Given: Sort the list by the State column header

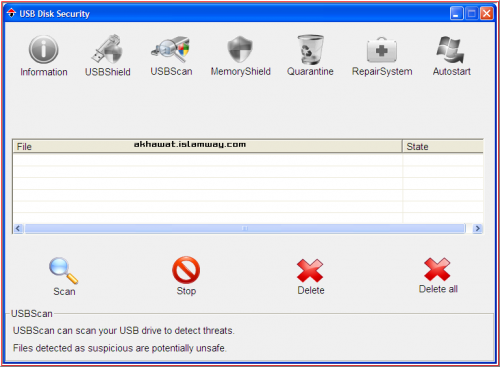Looking at the screenshot, I should (443, 147).
